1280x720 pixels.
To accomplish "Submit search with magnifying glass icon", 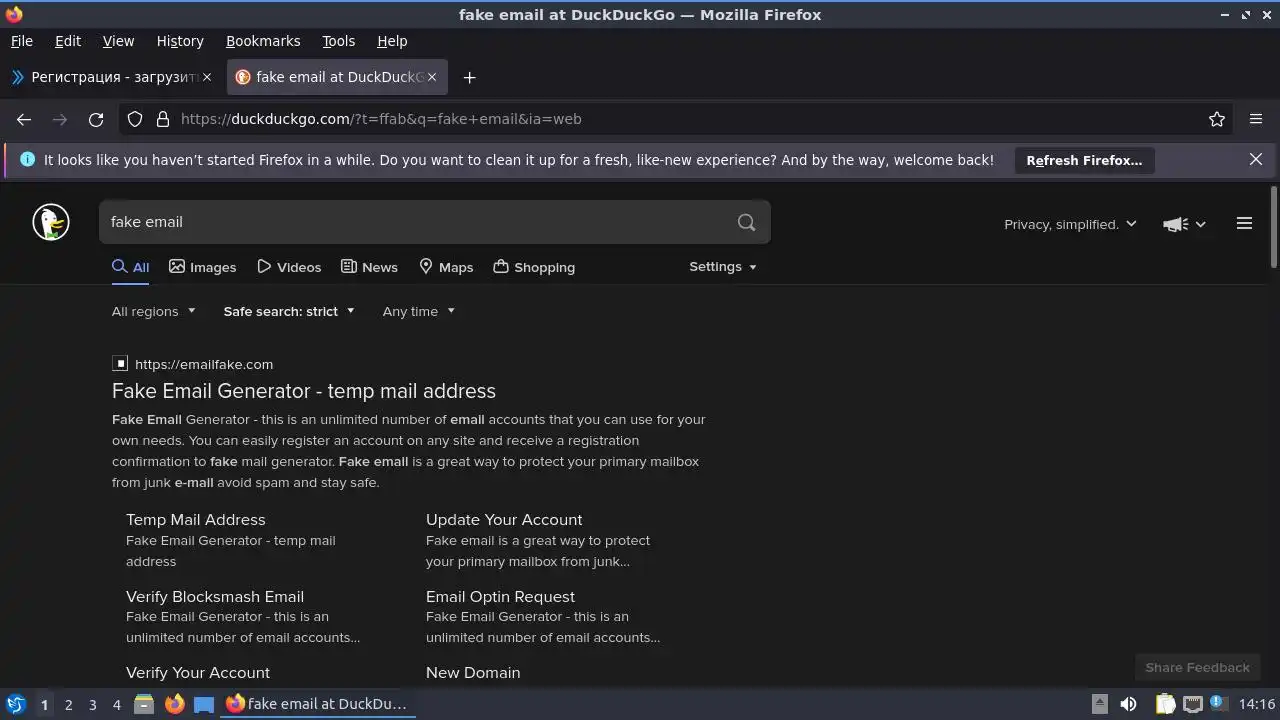I will tap(746, 222).
